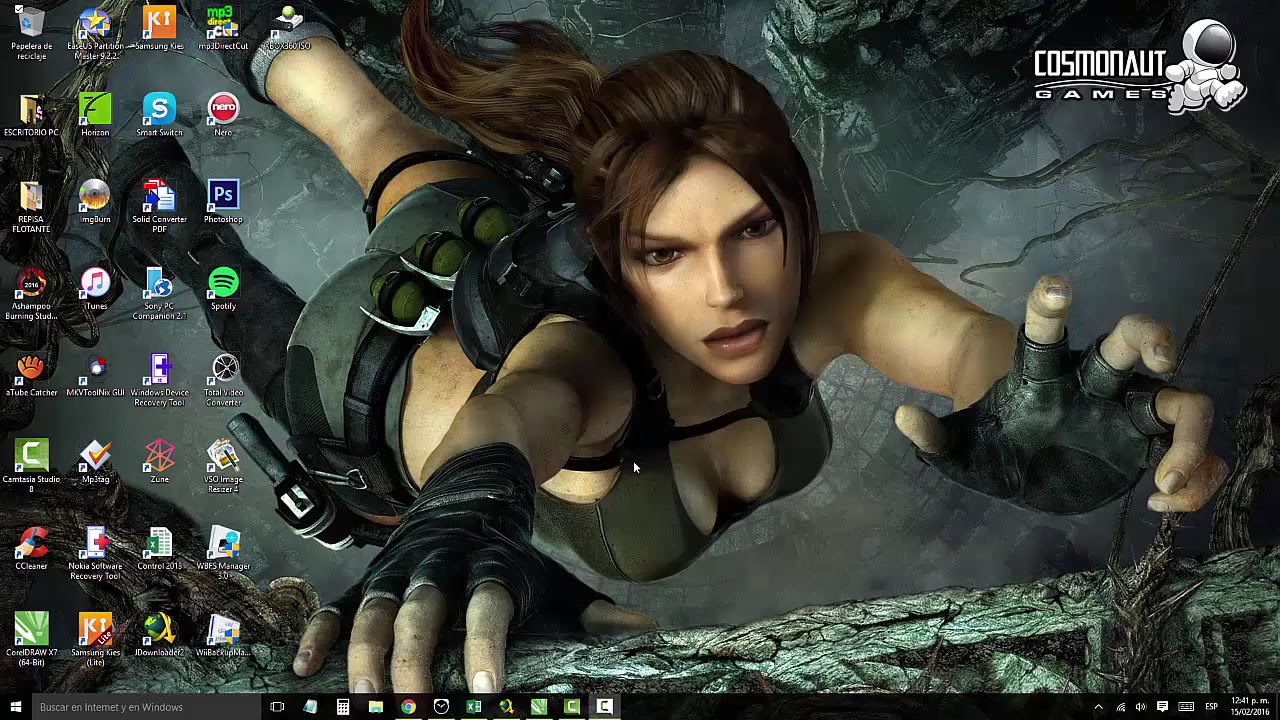Open File Explorer from the taskbar
This screenshot has width=1280, height=720.
coord(376,707)
